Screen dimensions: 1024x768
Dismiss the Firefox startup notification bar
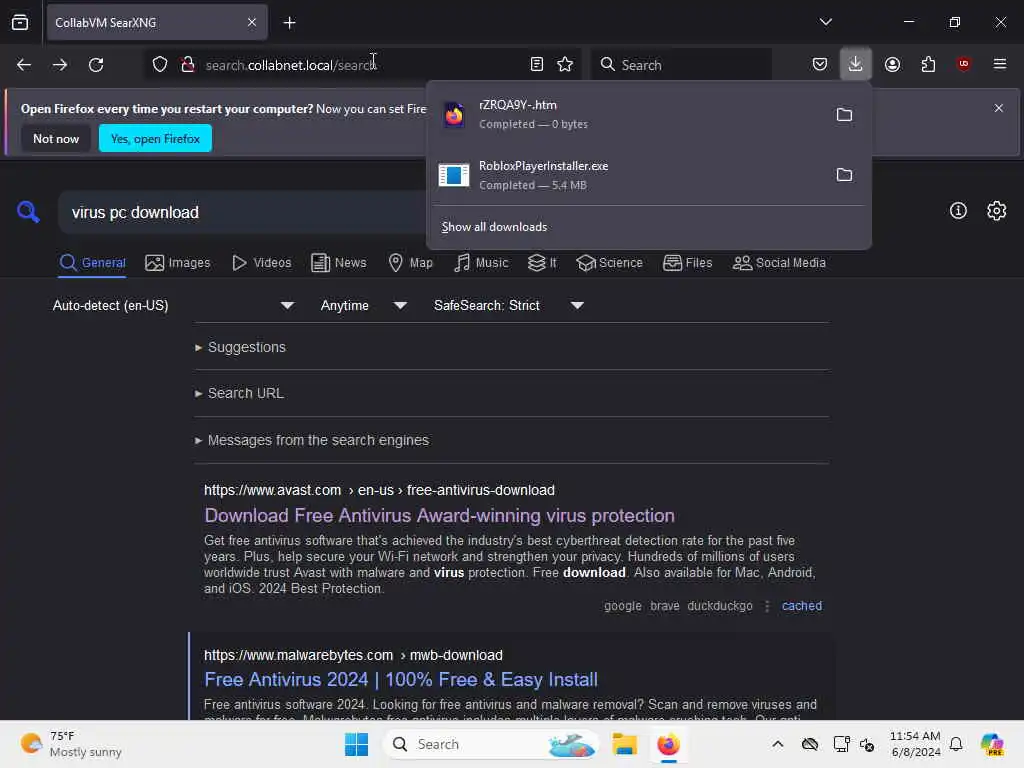(999, 108)
